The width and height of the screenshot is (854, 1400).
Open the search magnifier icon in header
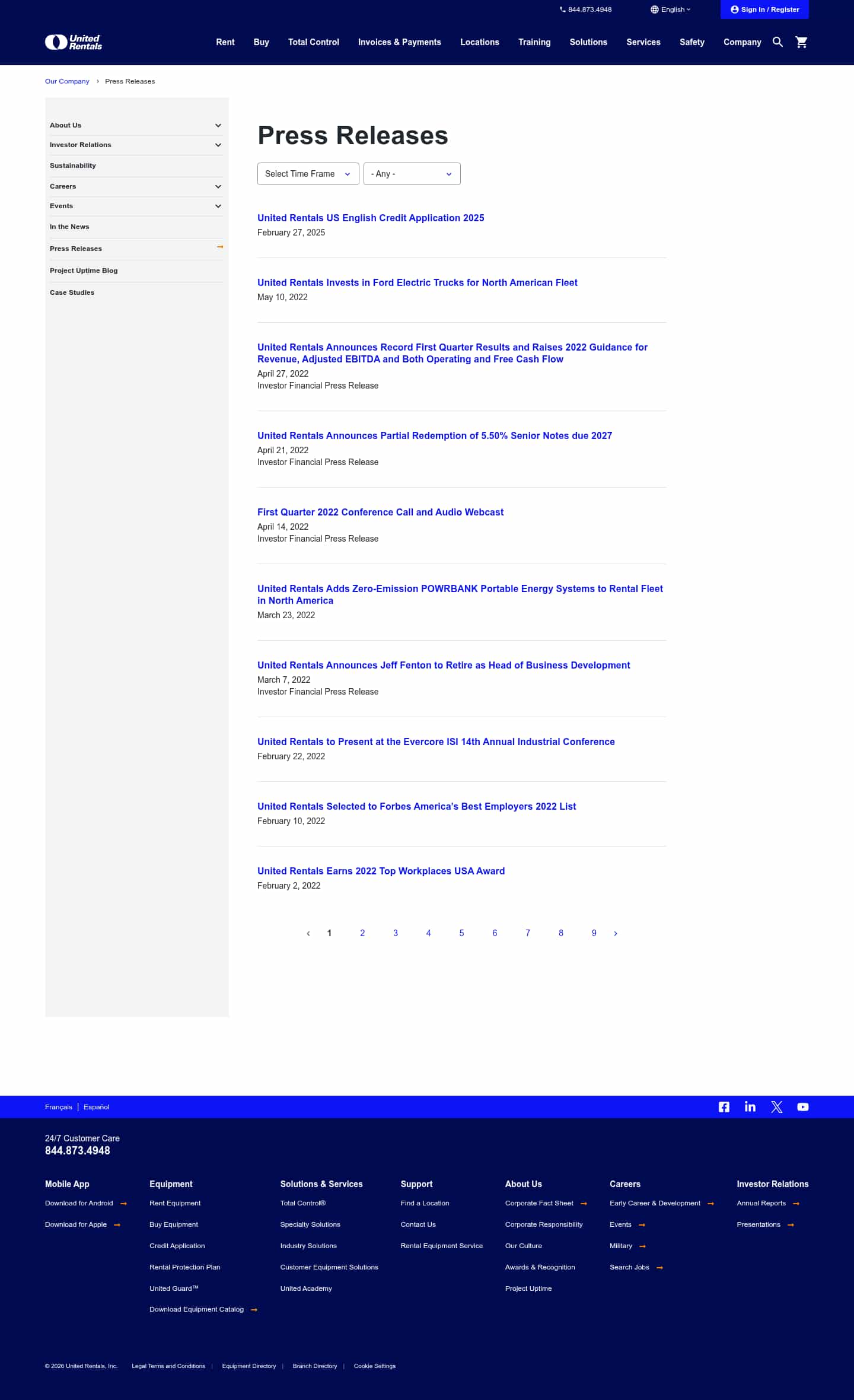point(777,42)
